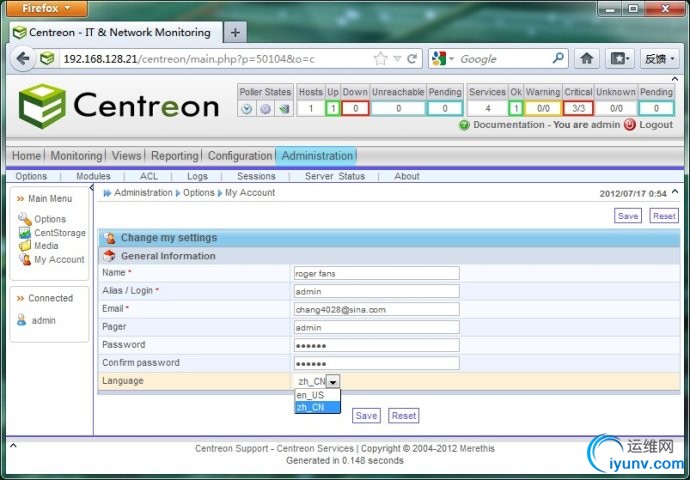The image size is (690, 480).
Task: Click the Firefox menu button
Action: (x=47, y=8)
